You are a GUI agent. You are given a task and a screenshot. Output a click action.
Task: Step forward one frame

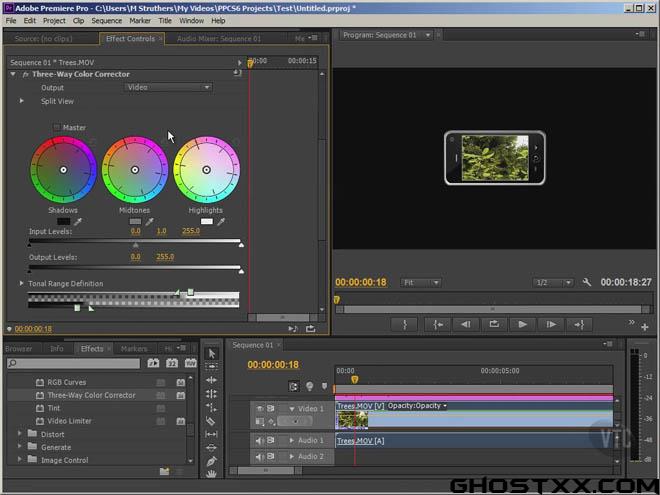(x=551, y=325)
